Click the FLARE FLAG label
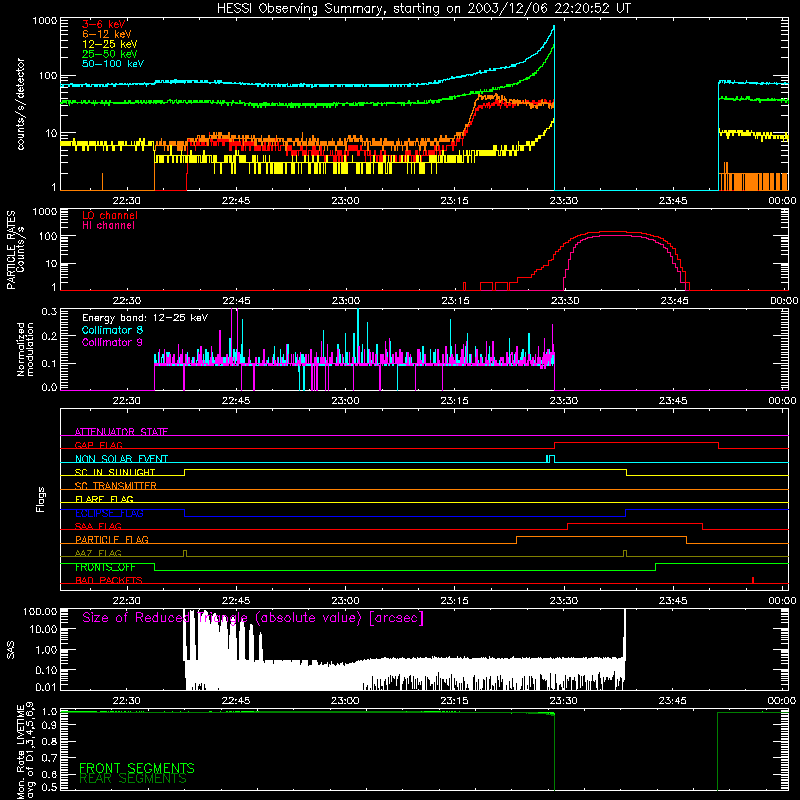The height and width of the screenshot is (800, 800). [104, 499]
